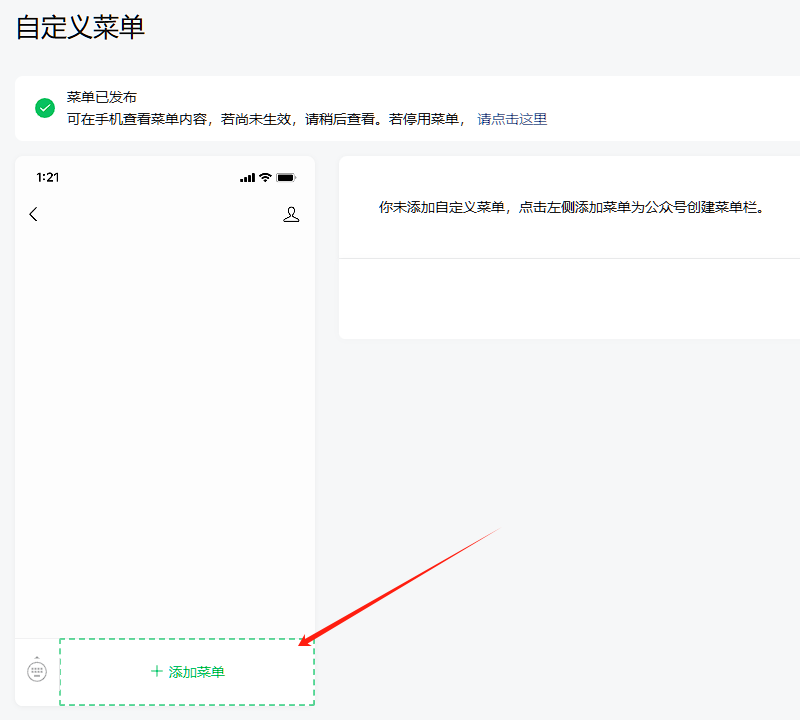Image resolution: width=800 pixels, height=720 pixels.
Task: Click the red arrow annotation
Action: tap(400, 586)
